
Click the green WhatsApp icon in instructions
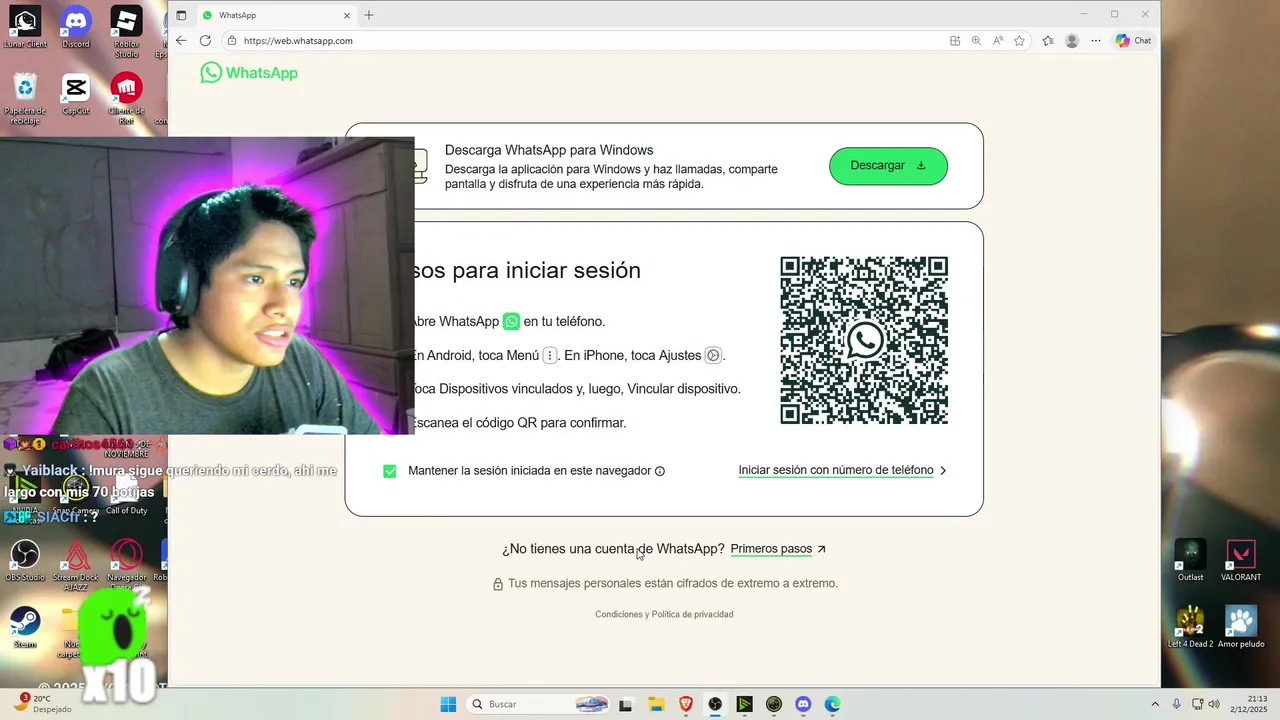(x=511, y=322)
